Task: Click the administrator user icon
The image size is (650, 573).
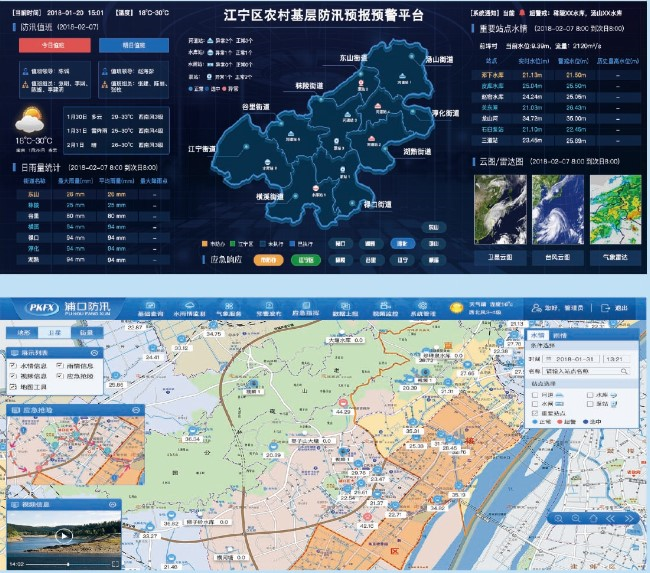Action: [536, 308]
